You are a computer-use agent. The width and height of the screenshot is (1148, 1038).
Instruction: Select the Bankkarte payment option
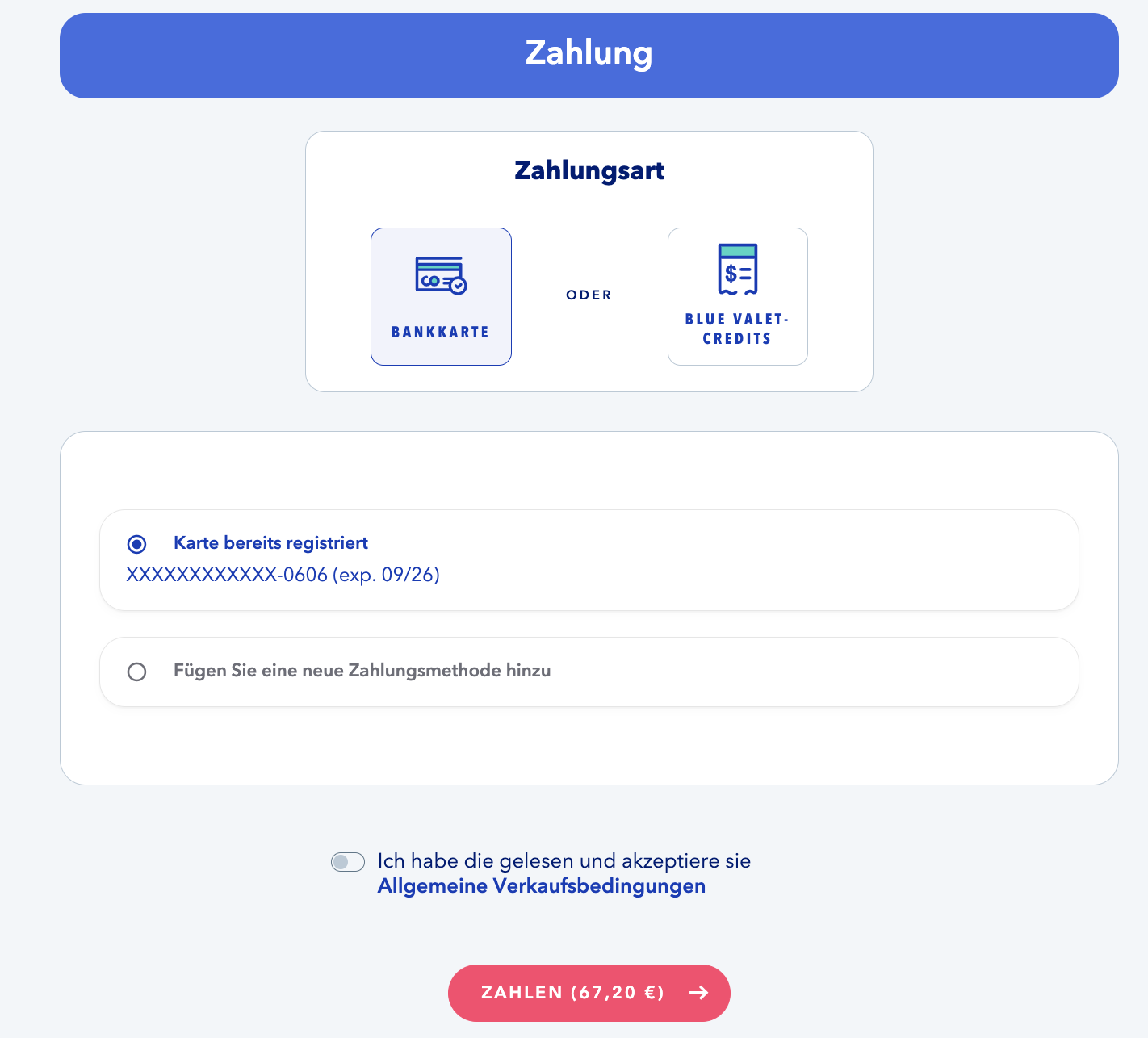tap(441, 296)
